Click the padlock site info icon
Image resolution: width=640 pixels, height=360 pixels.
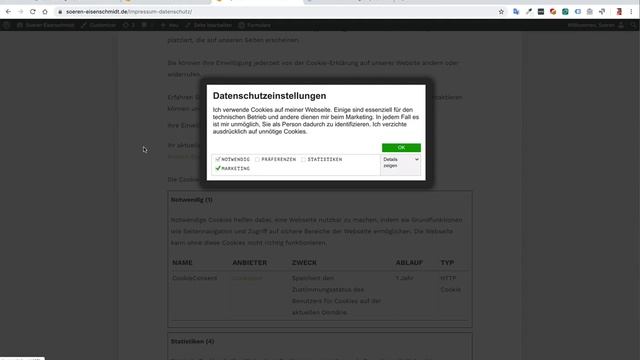pyautogui.click(x=60, y=12)
